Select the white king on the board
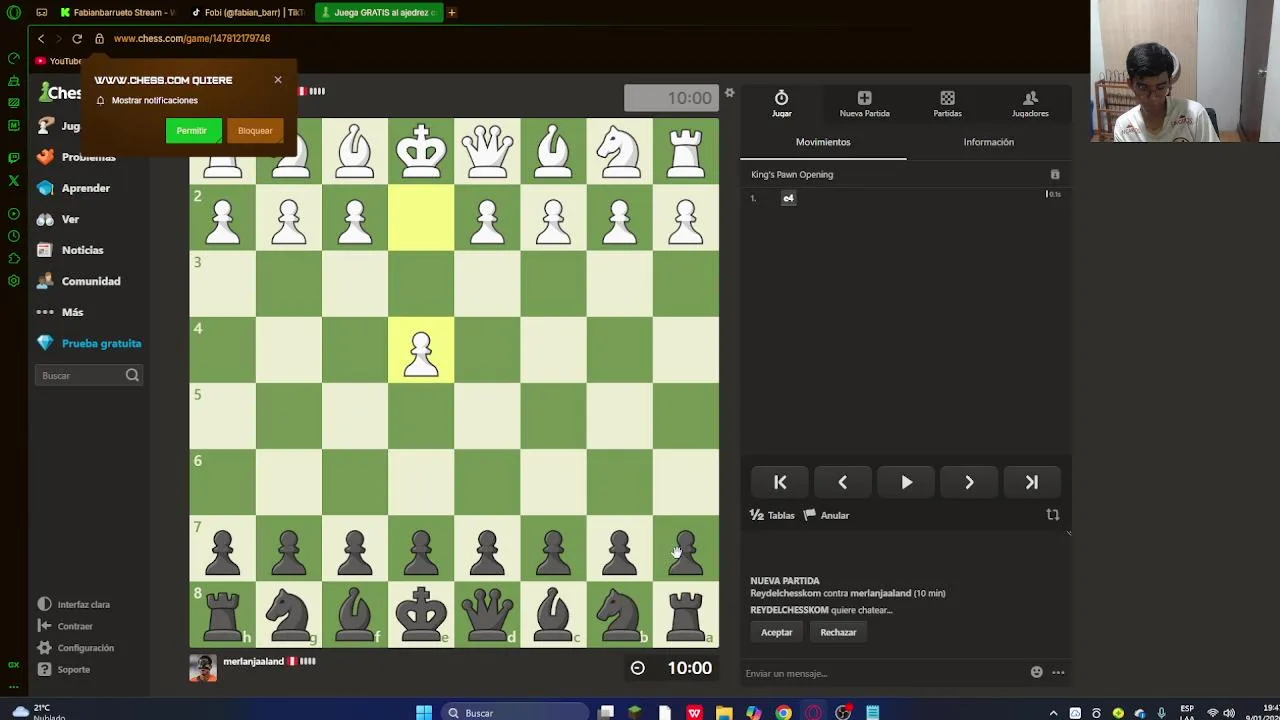The width and height of the screenshot is (1280, 720). 421,151
